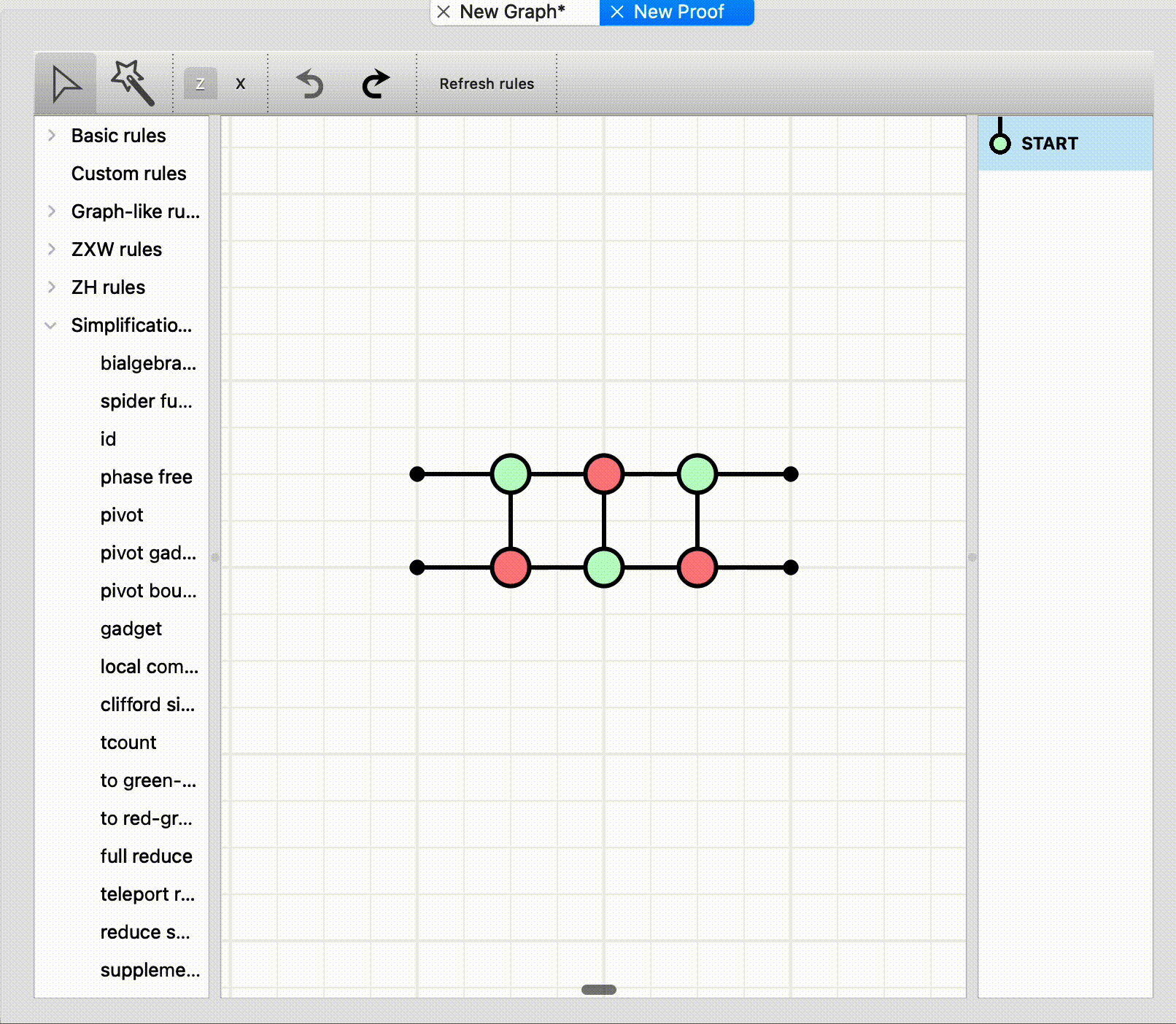
Task: Apply the clifford simplification rule
Action: [x=148, y=705]
